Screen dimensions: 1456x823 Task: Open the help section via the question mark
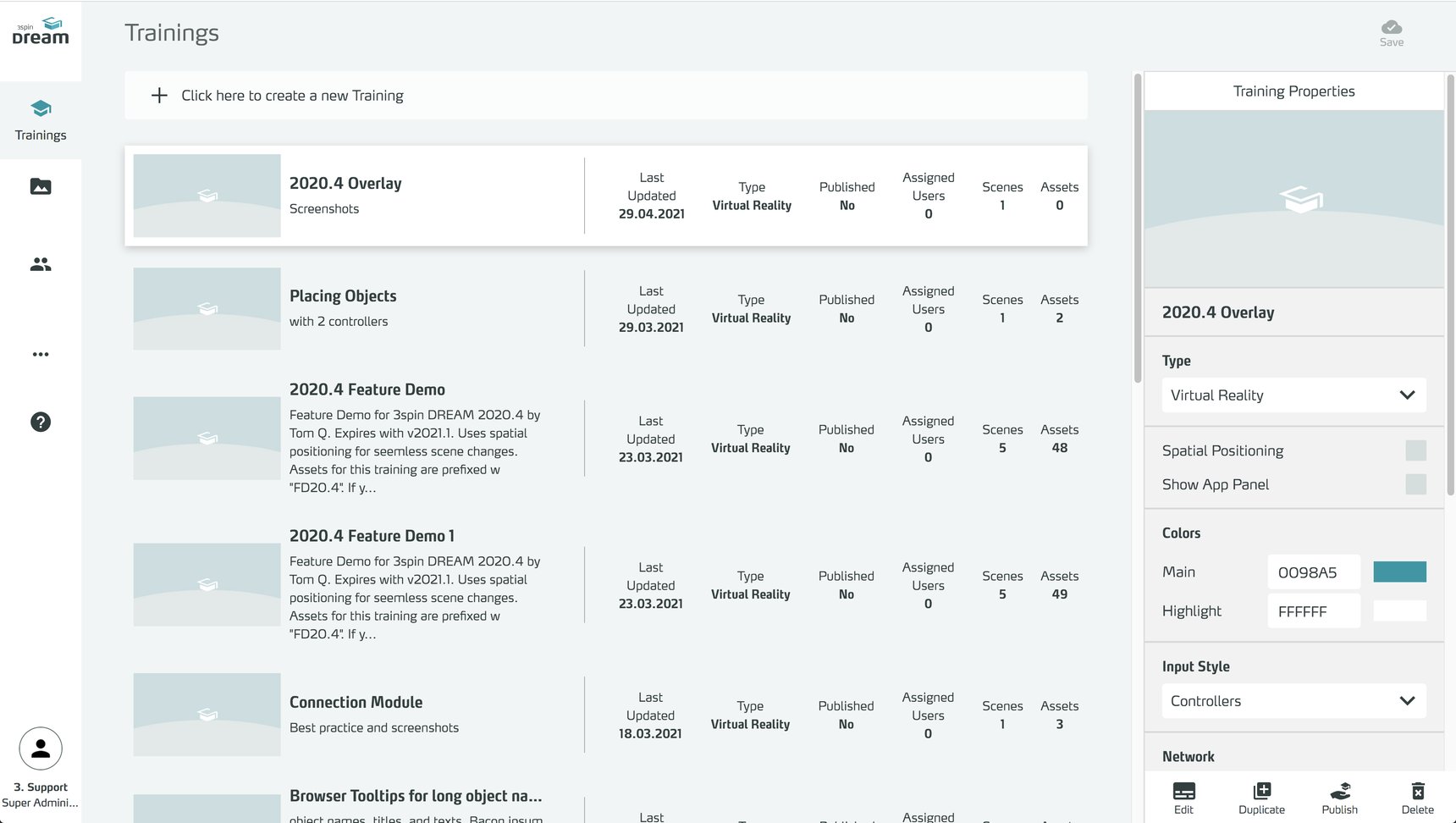point(40,422)
